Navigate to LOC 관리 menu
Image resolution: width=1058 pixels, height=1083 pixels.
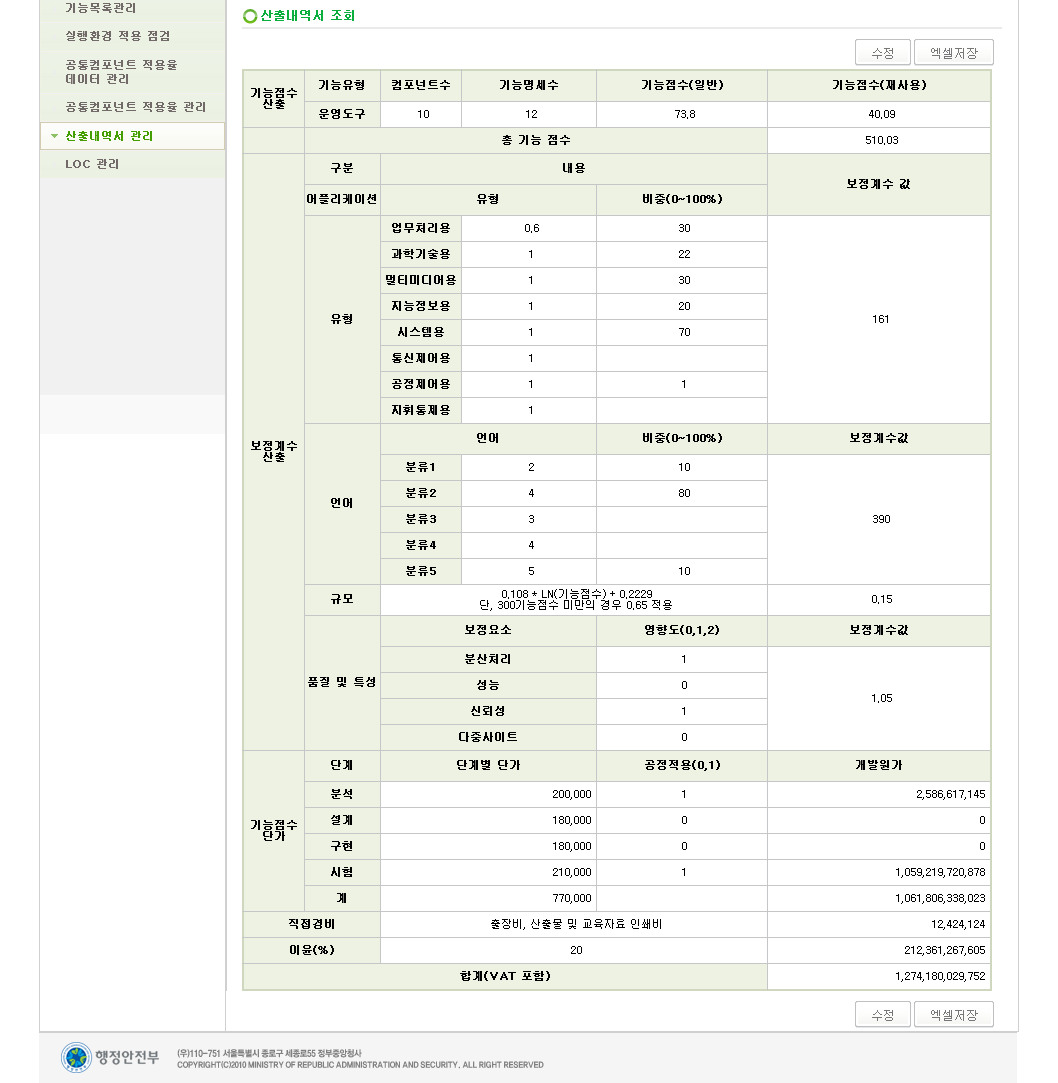[x=92, y=164]
